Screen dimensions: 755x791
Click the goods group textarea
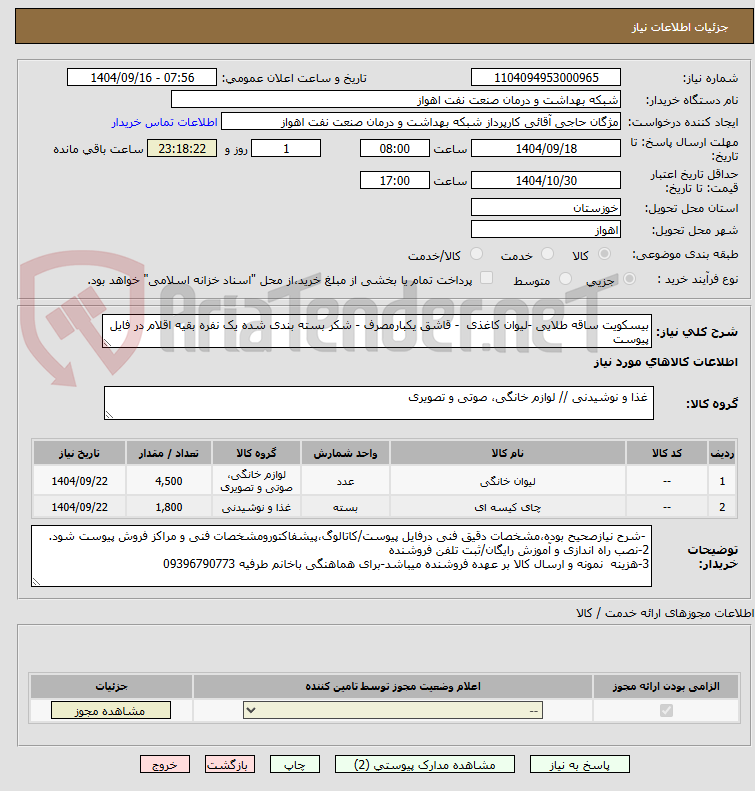(379, 404)
